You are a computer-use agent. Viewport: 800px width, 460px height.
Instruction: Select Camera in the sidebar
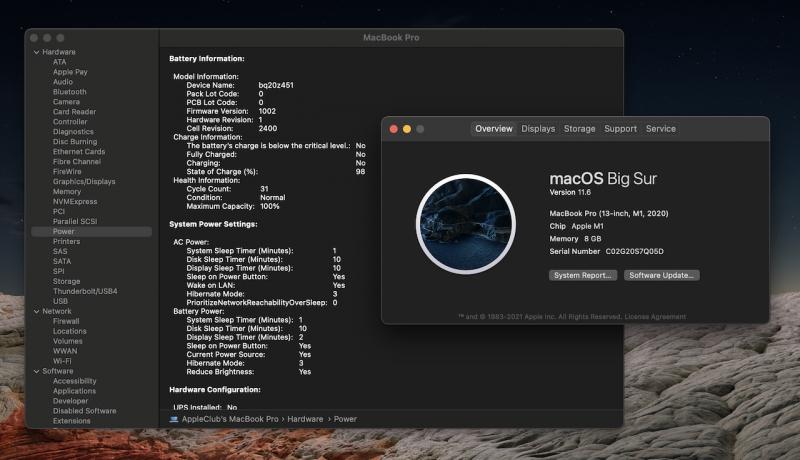(66, 101)
